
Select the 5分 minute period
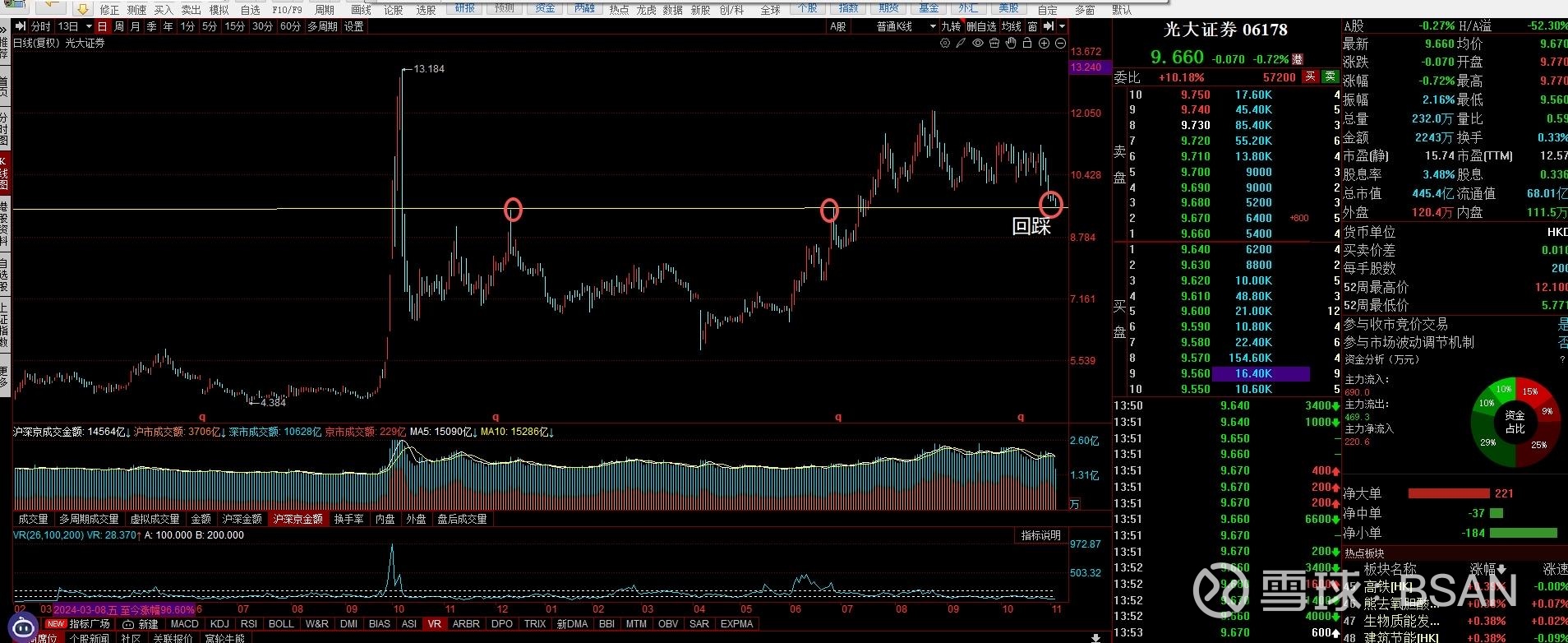210,26
